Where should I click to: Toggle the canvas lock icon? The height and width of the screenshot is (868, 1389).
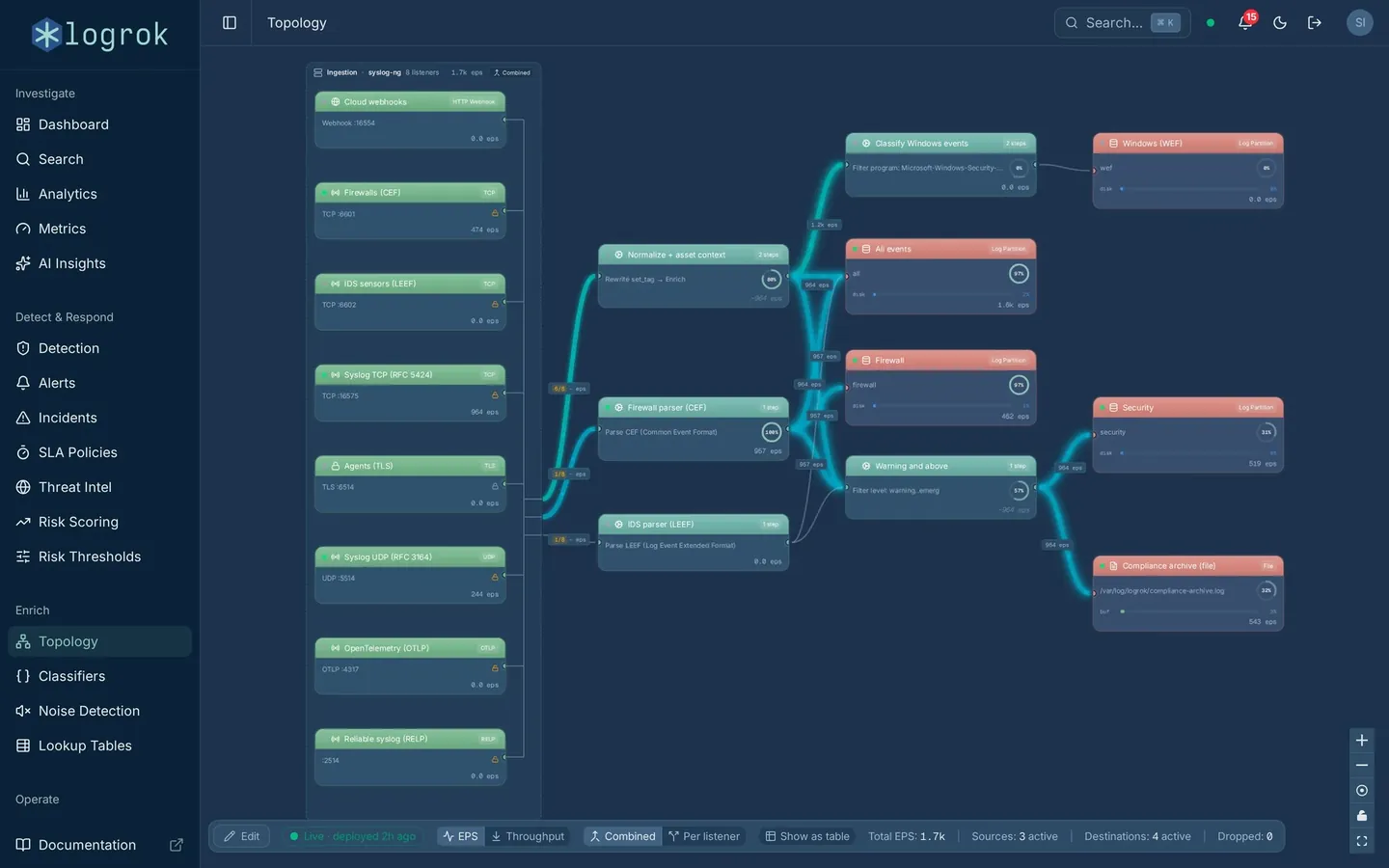click(1362, 816)
